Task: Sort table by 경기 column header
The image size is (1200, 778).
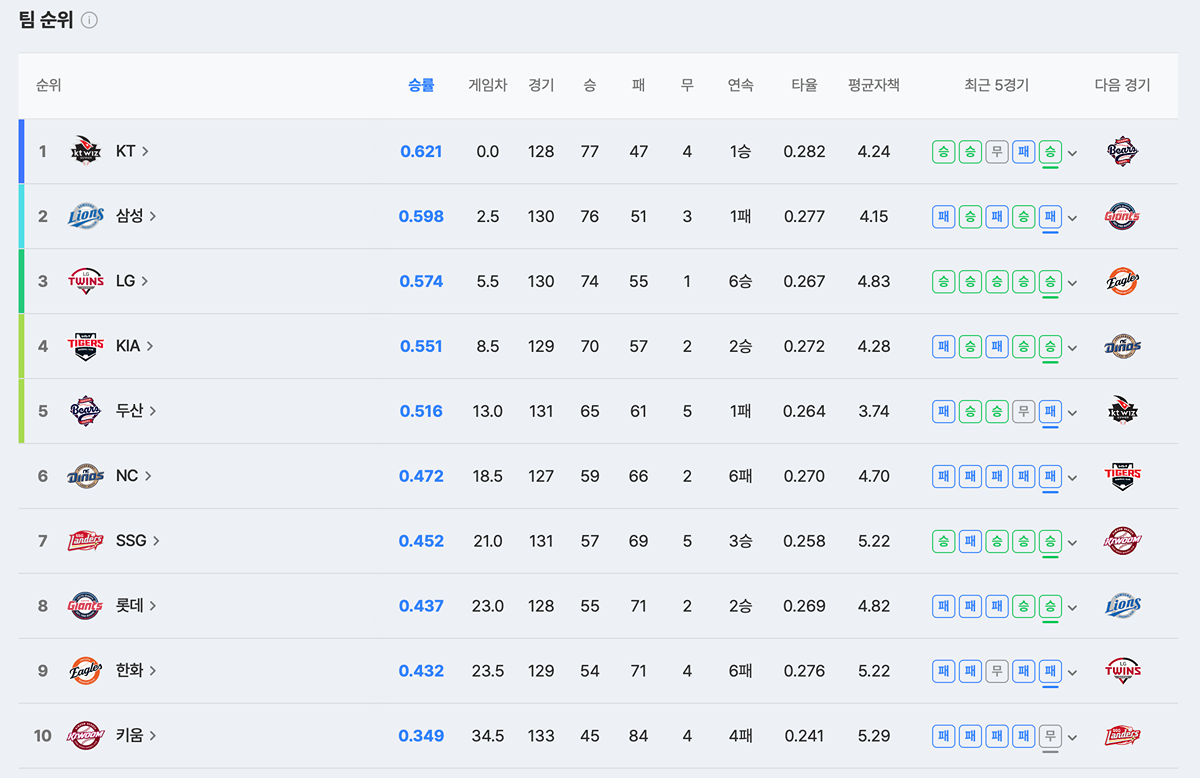Action: (x=541, y=86)
